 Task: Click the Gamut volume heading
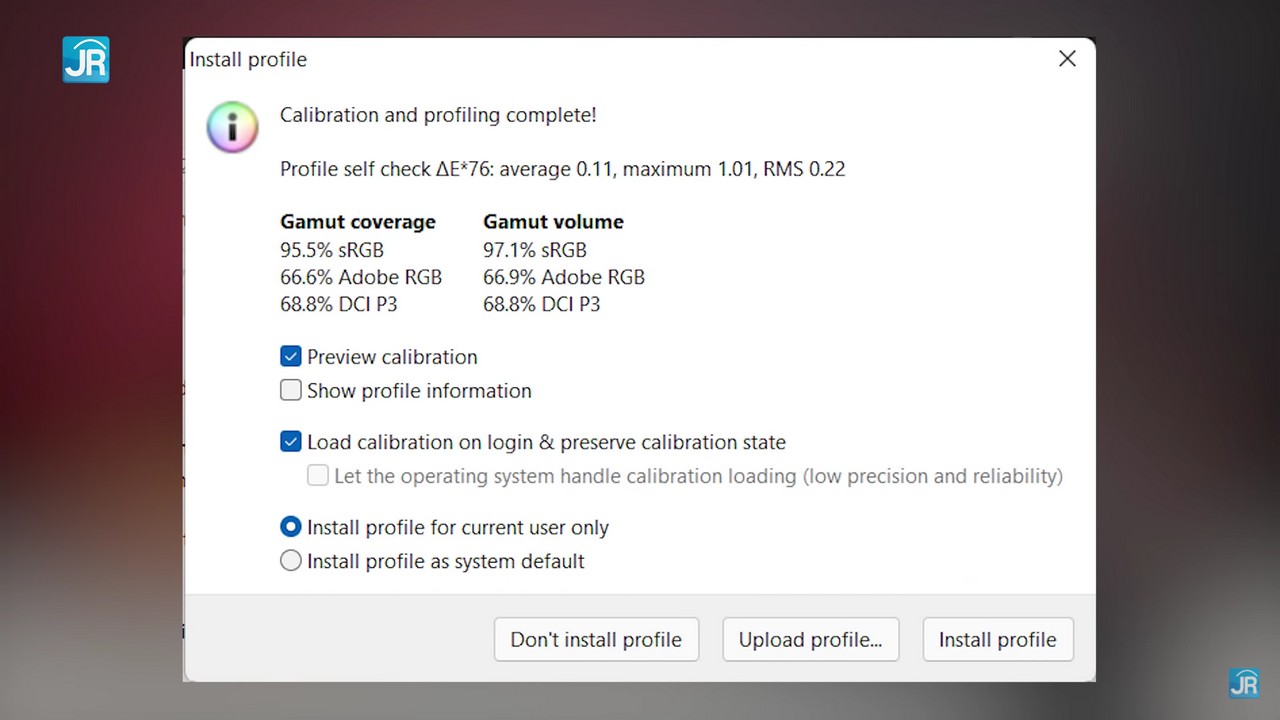pos(553,222)
